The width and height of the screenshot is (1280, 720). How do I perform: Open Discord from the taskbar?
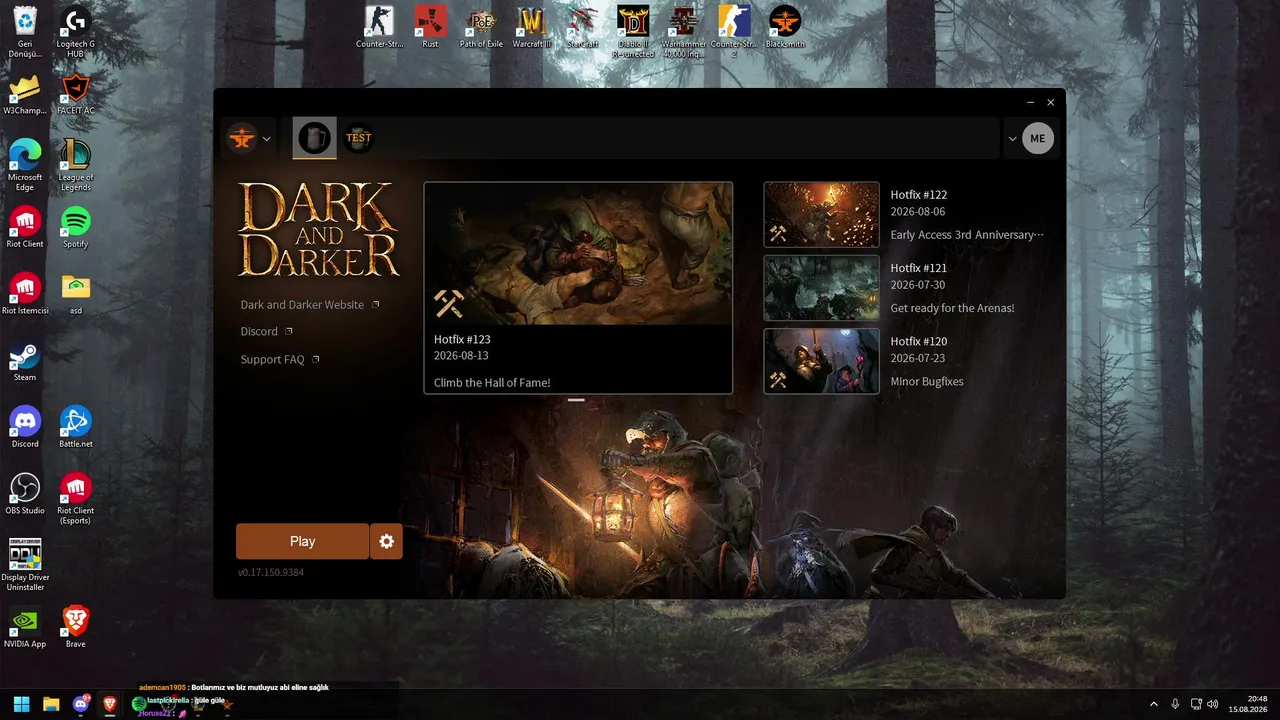tap(80, 704)
